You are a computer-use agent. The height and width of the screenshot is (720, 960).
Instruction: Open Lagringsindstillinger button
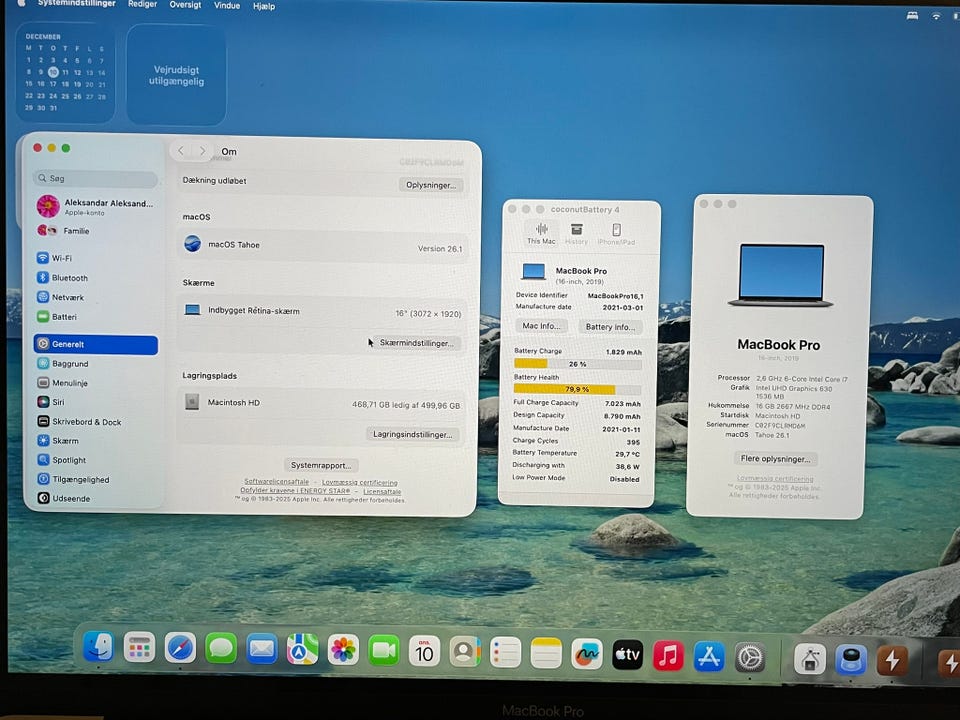click(413, 434)
